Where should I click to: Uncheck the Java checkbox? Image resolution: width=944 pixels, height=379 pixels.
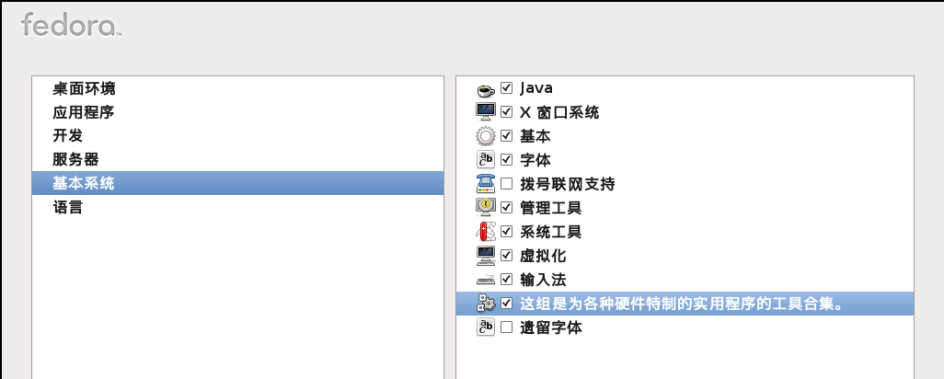tap(506, 88)
